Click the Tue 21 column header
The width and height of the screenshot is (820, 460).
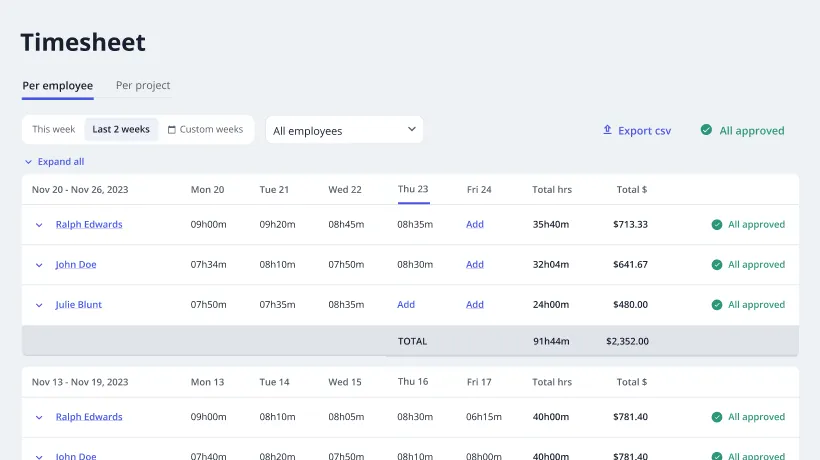(x=274, y=190)
